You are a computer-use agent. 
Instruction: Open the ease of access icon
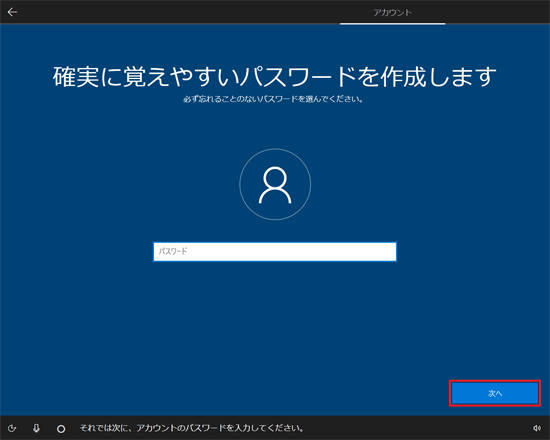point(12,428)
